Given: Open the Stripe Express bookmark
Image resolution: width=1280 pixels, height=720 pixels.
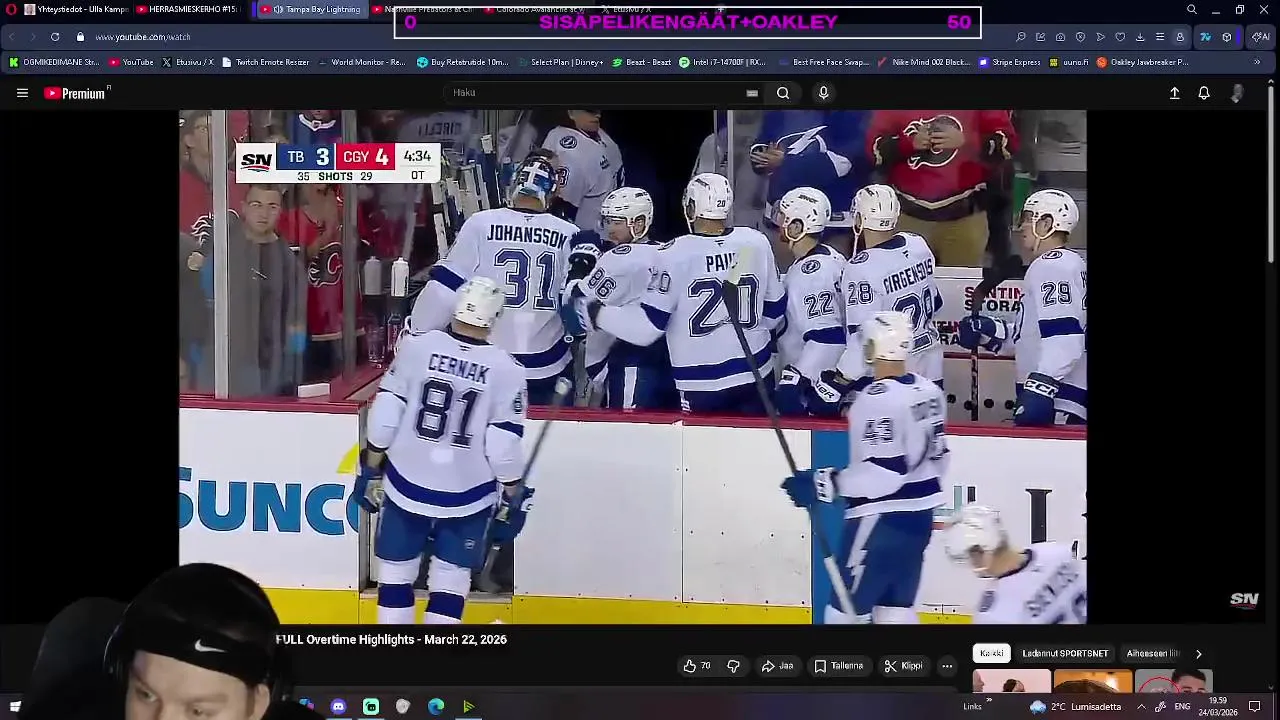Looking at the screenshot, I should (1010, 62).
